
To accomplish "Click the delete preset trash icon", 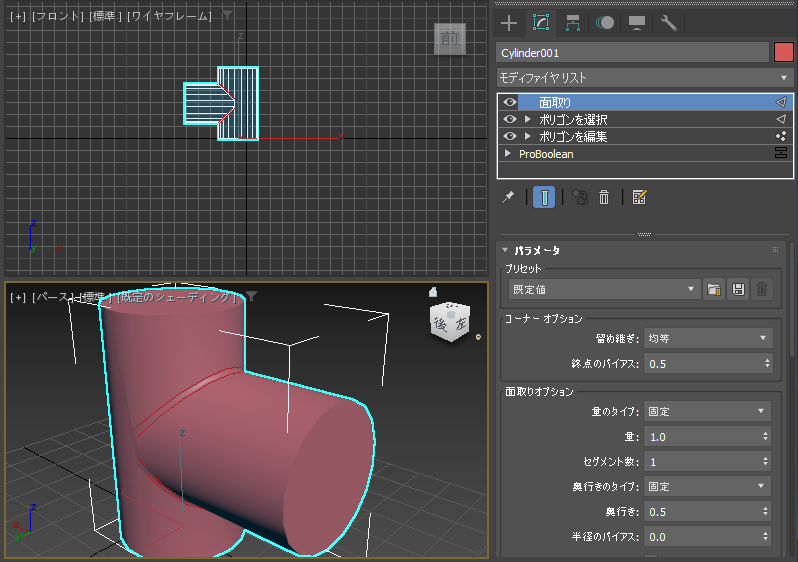I will coord(761,289).
